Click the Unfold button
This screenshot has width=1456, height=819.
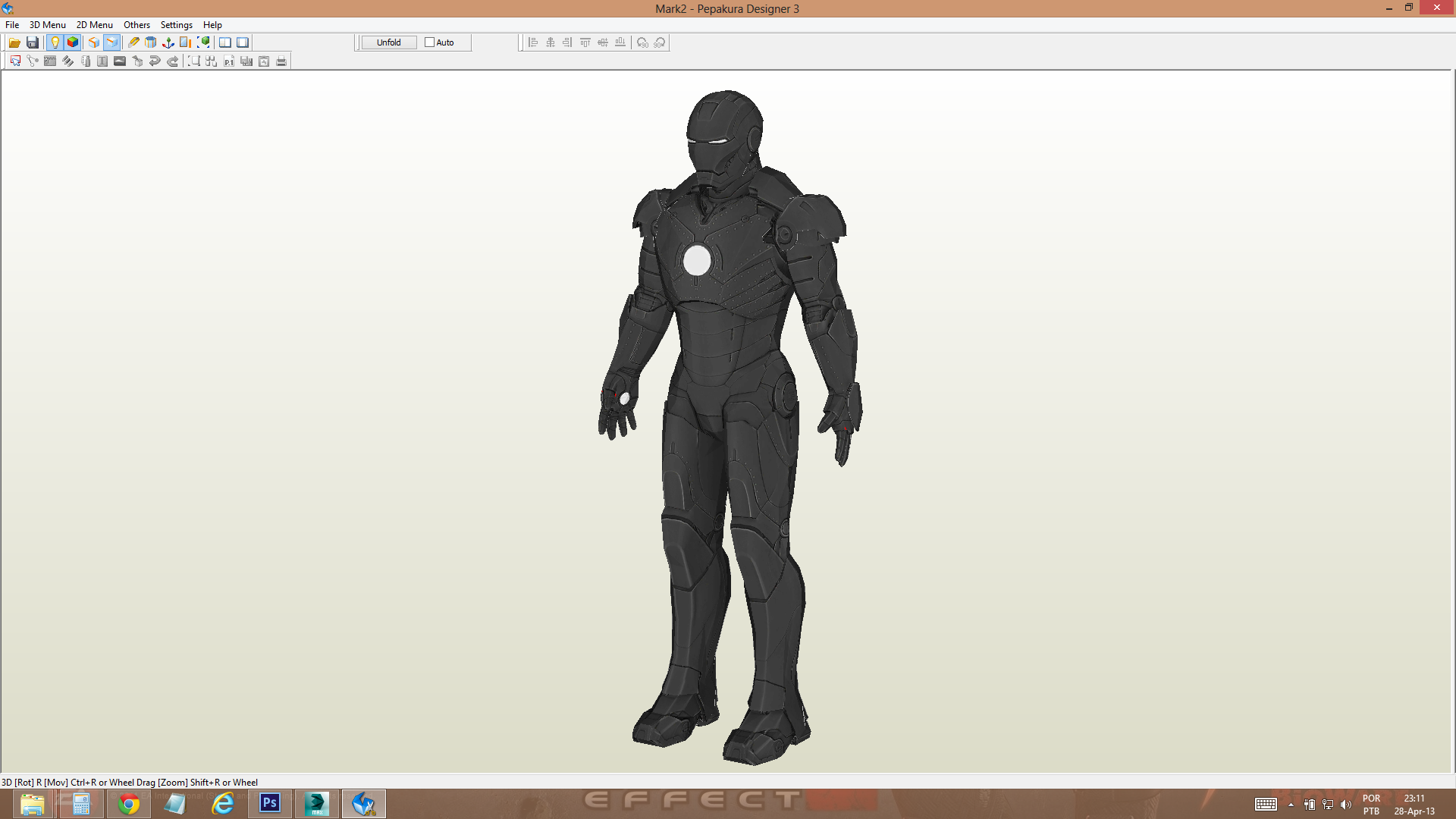(389, 42)
